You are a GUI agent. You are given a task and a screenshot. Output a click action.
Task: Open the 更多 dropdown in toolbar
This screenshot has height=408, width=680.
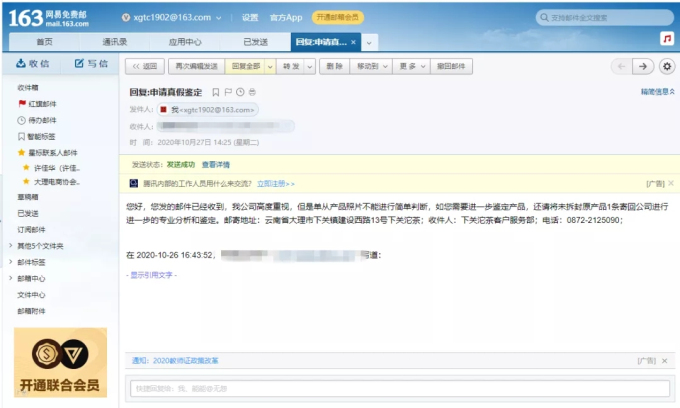click(407, 66)
